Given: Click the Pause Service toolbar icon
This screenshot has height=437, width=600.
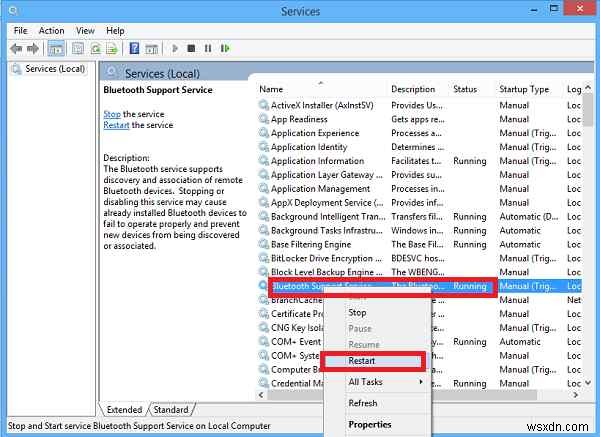Looking at the screenshot, I should click(x=208, y=49).
